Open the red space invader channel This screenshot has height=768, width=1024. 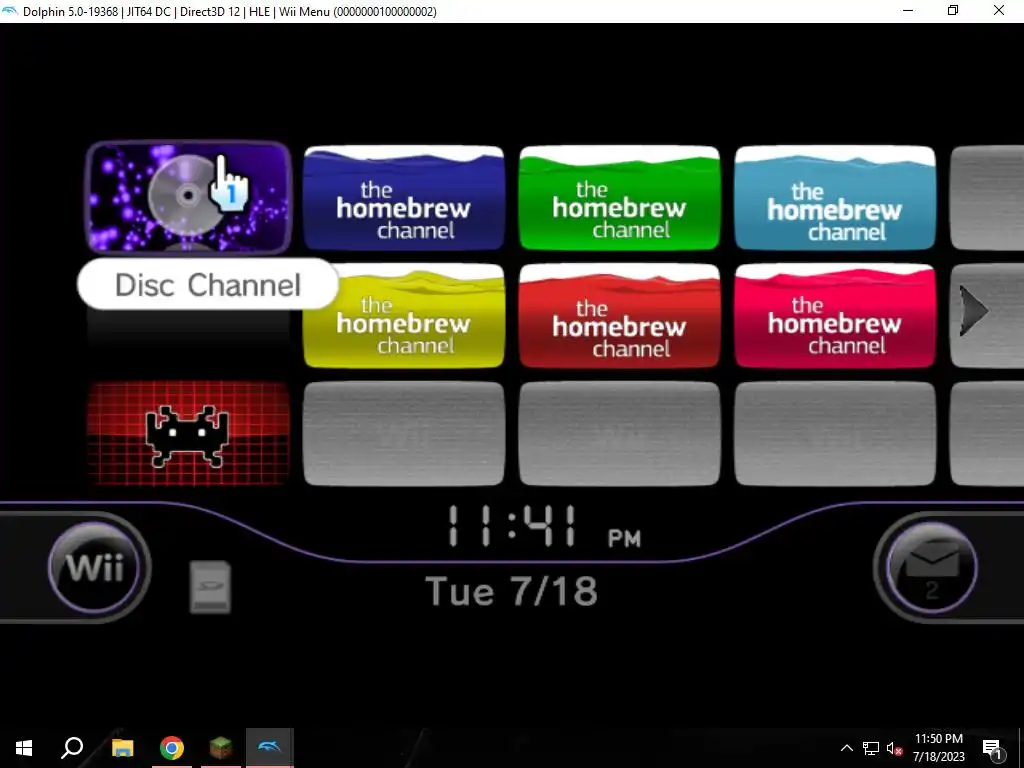point(188,434)
